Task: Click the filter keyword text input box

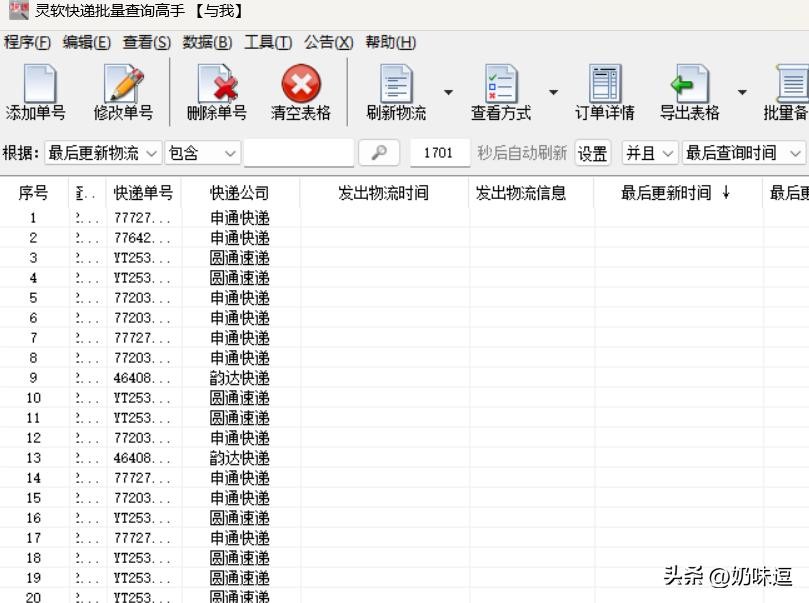Action: pos(298,153)
